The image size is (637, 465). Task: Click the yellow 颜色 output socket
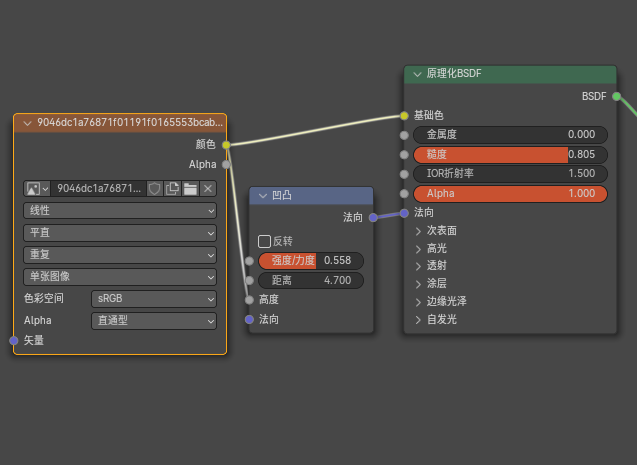[x=227, y=144]
